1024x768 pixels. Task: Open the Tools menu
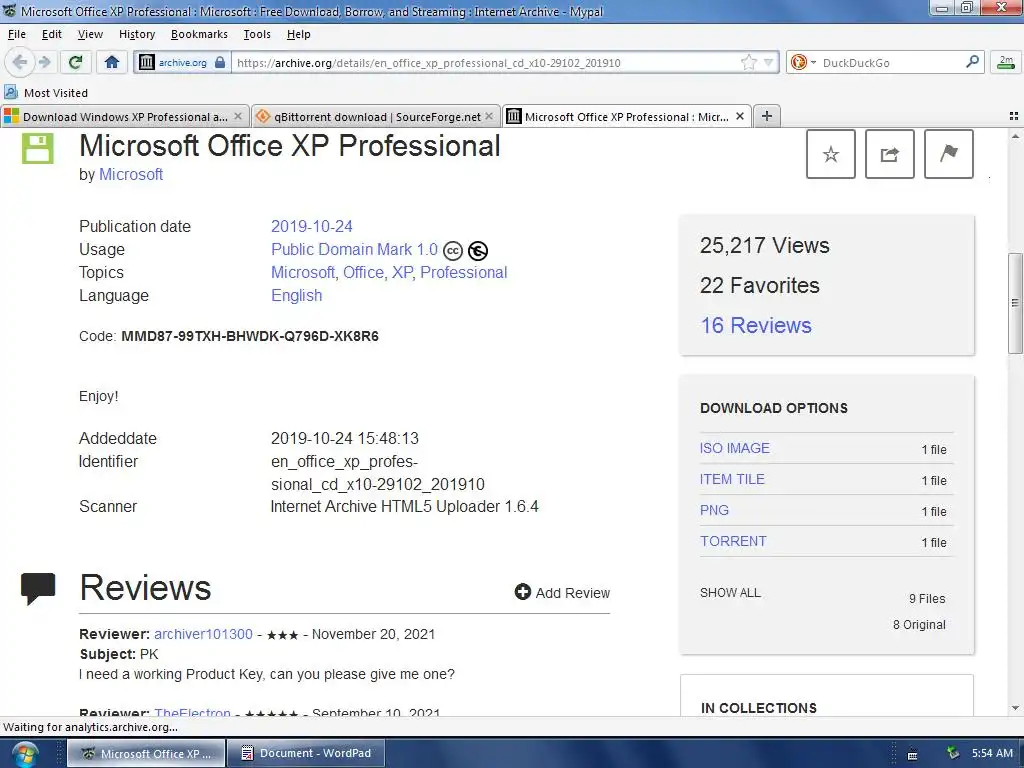click(257, 34)
